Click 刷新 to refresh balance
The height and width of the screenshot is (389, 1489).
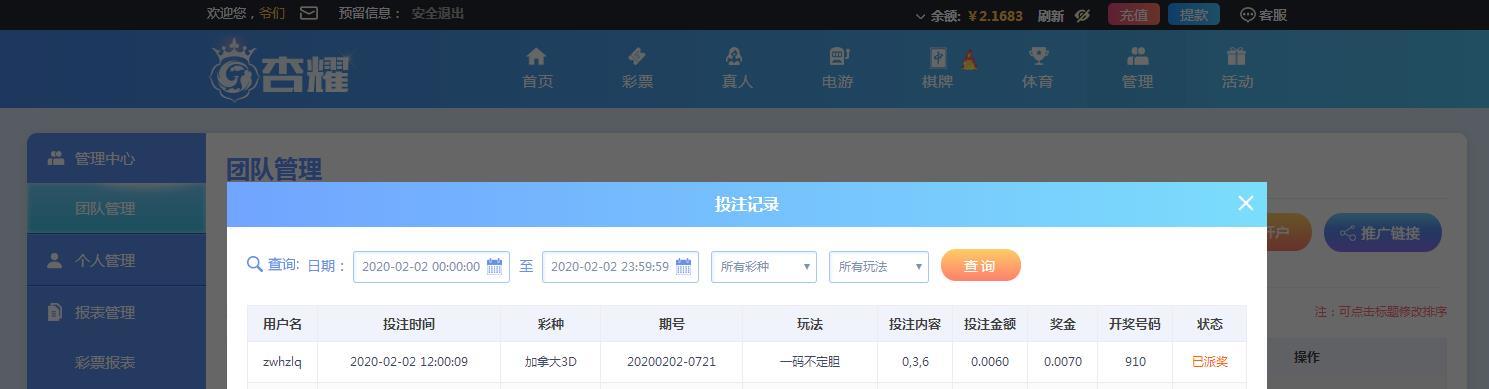click(x=1051, y=15)
